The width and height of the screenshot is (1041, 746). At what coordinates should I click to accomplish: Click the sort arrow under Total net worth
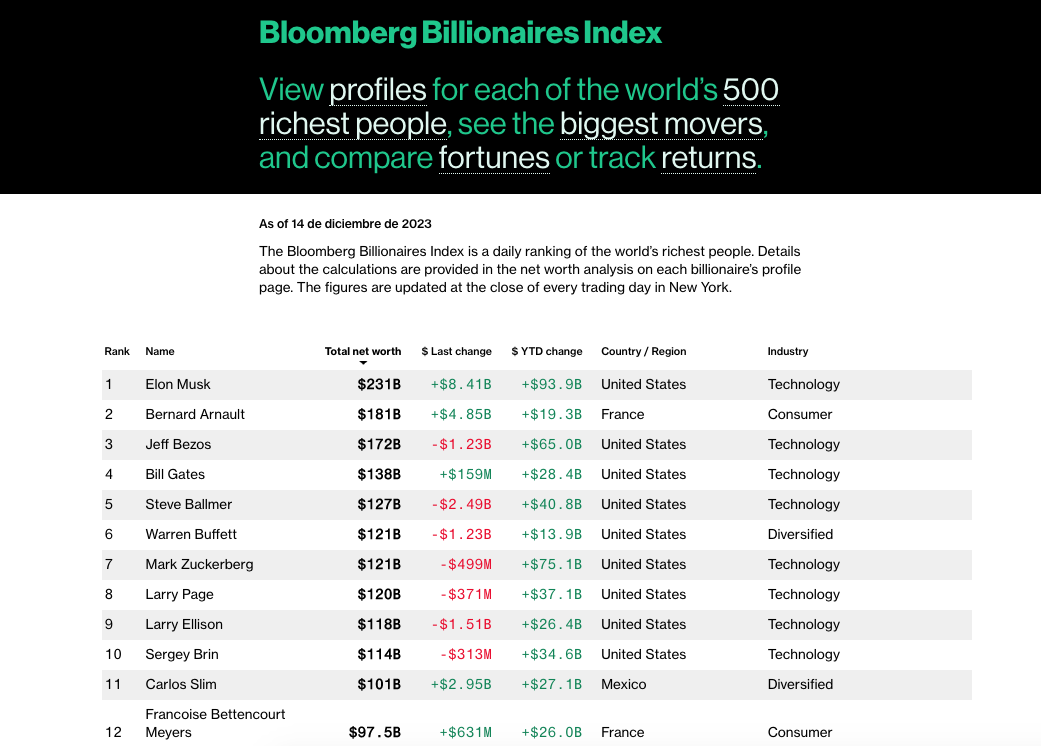point(363,364)
